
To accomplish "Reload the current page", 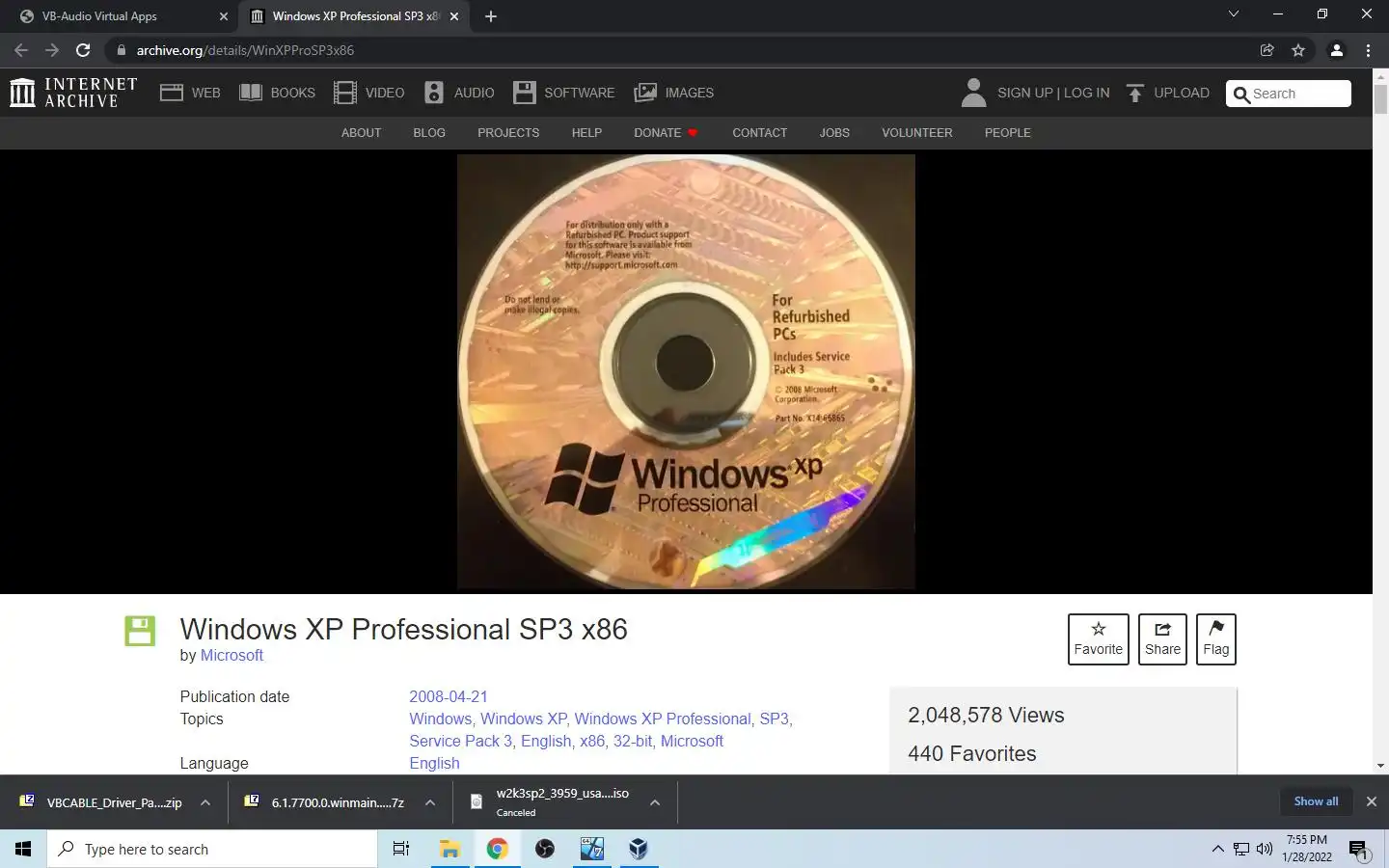I will [83, 50].
